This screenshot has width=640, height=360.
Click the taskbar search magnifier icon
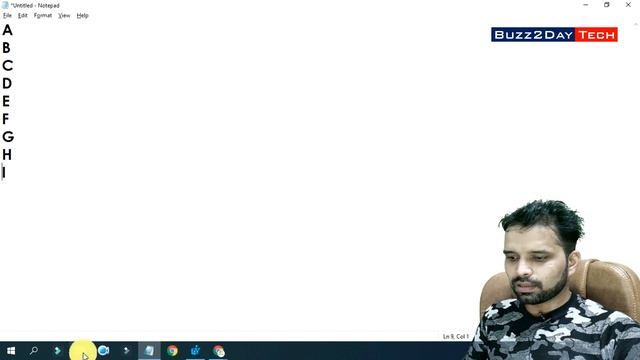pyautogui.click(x=34, y=351)
